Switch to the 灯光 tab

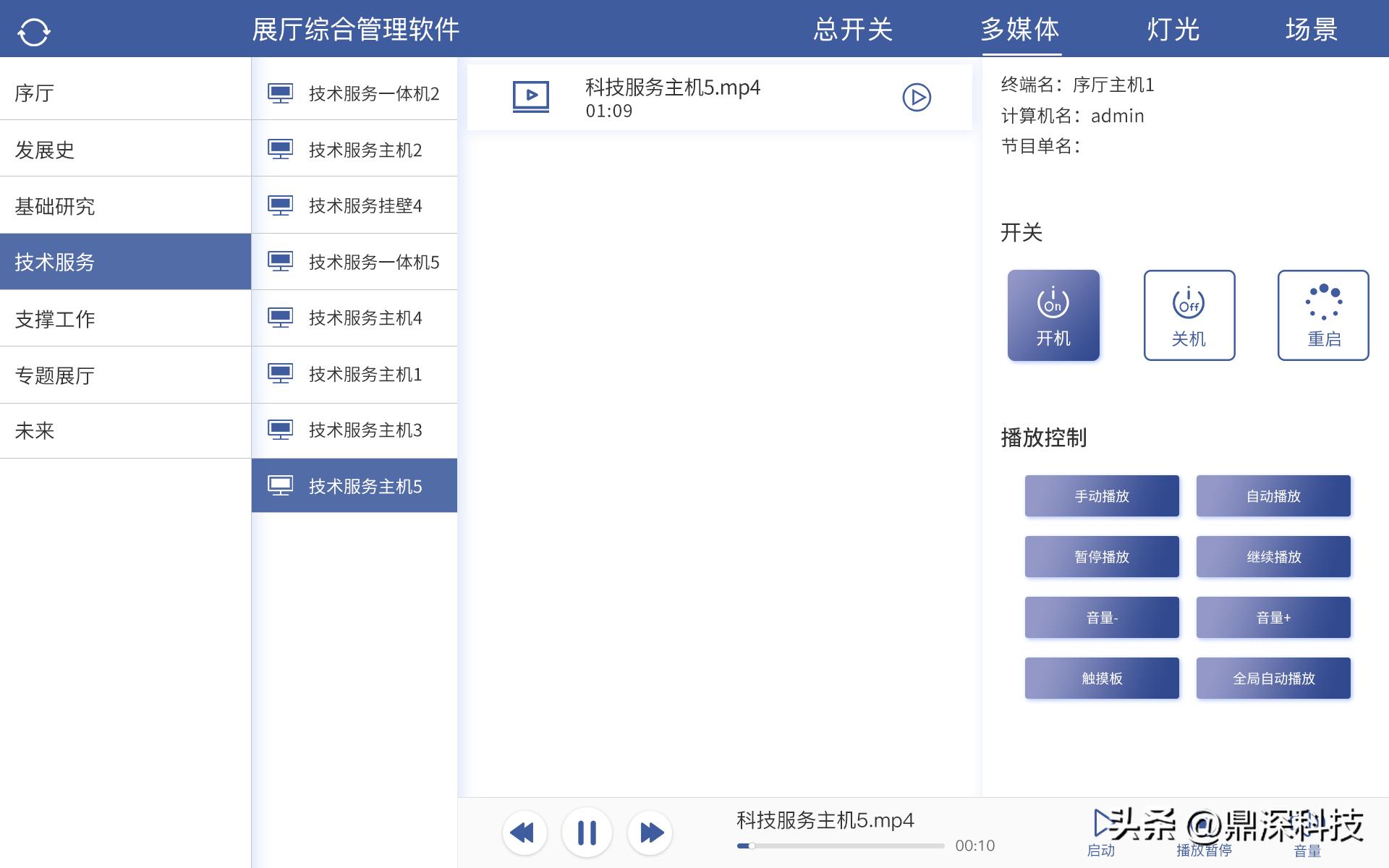[1173, 30]
